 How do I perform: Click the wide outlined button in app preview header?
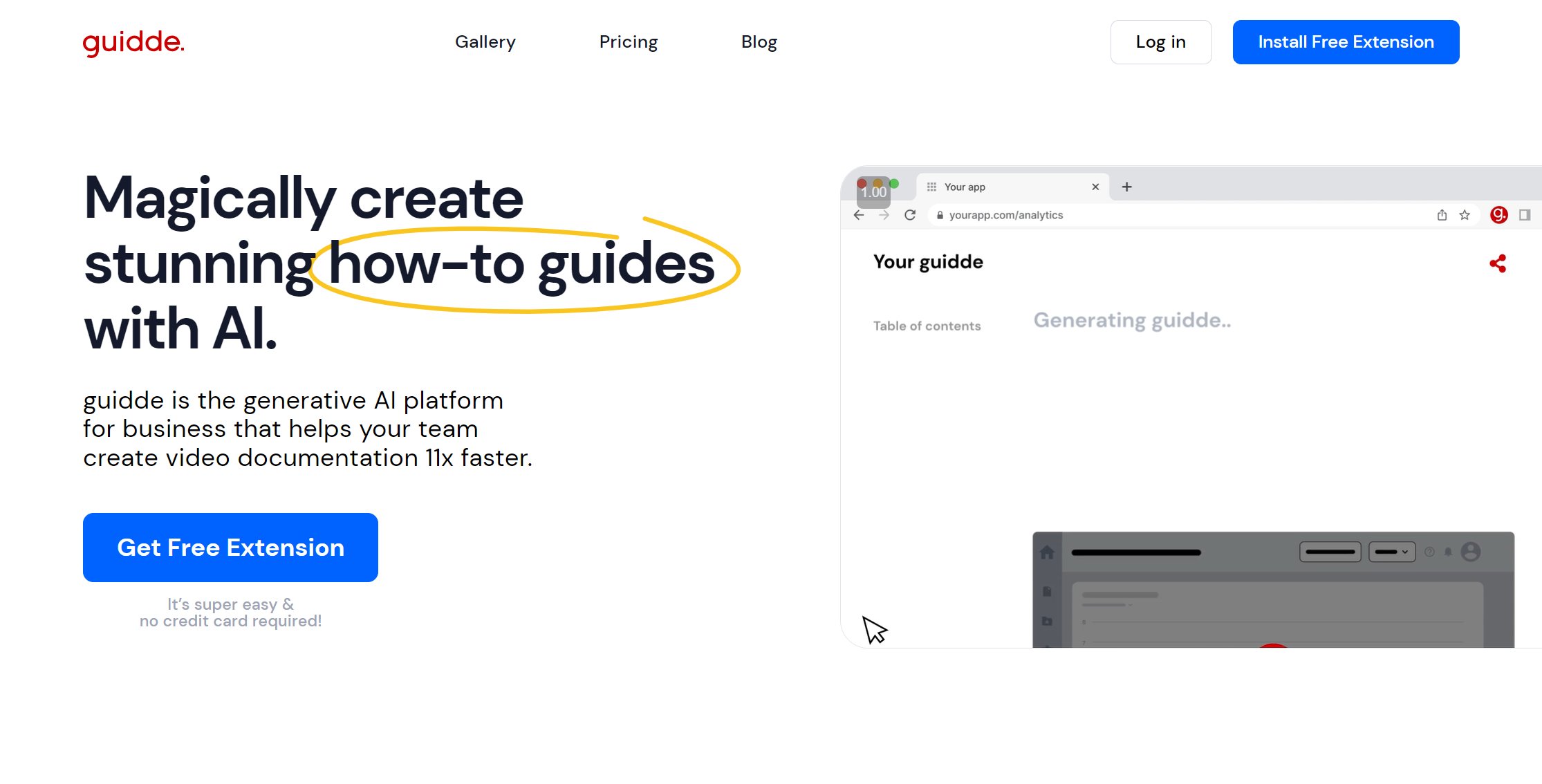[x=1330, y=552]
